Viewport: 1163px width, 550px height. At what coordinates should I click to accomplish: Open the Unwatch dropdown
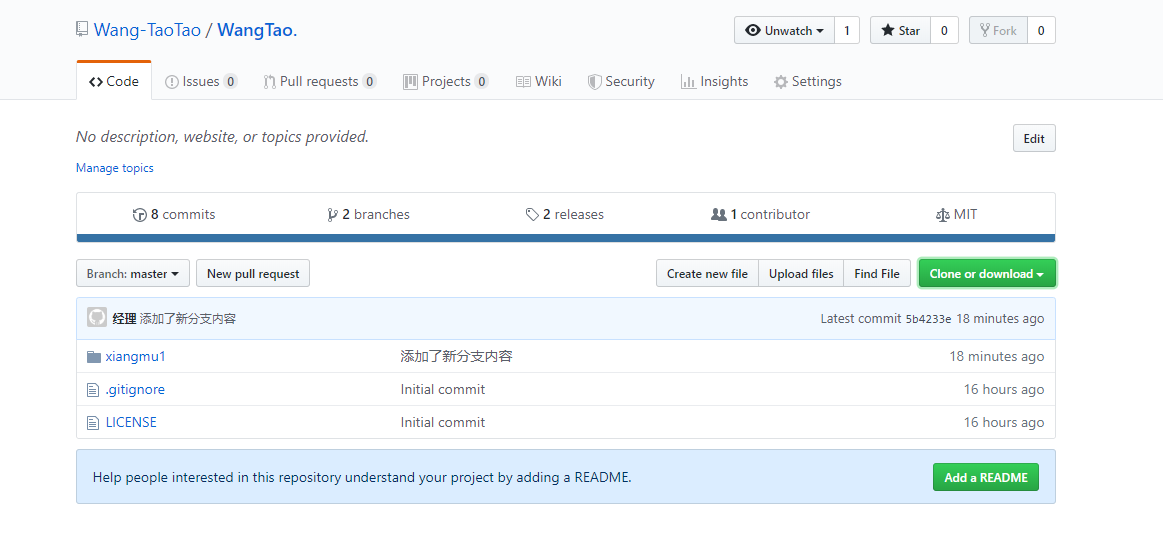(785, 30)
